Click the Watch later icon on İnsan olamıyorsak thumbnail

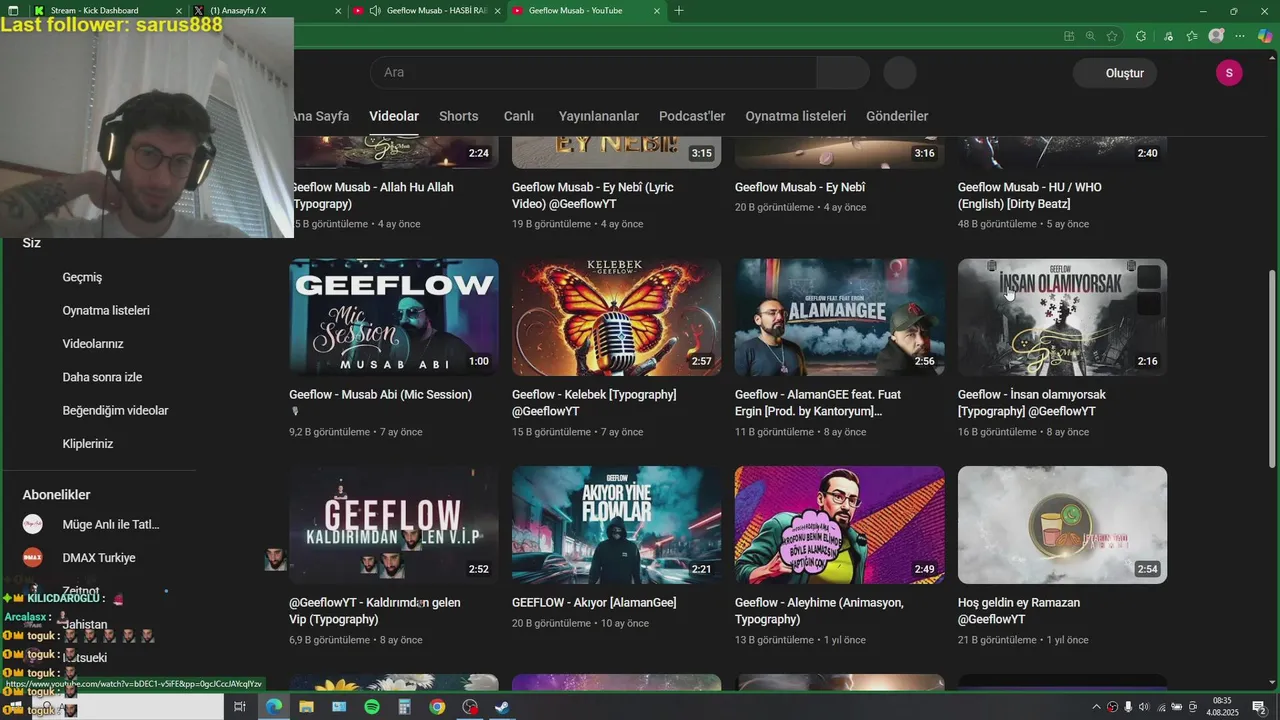[1149, 277]
